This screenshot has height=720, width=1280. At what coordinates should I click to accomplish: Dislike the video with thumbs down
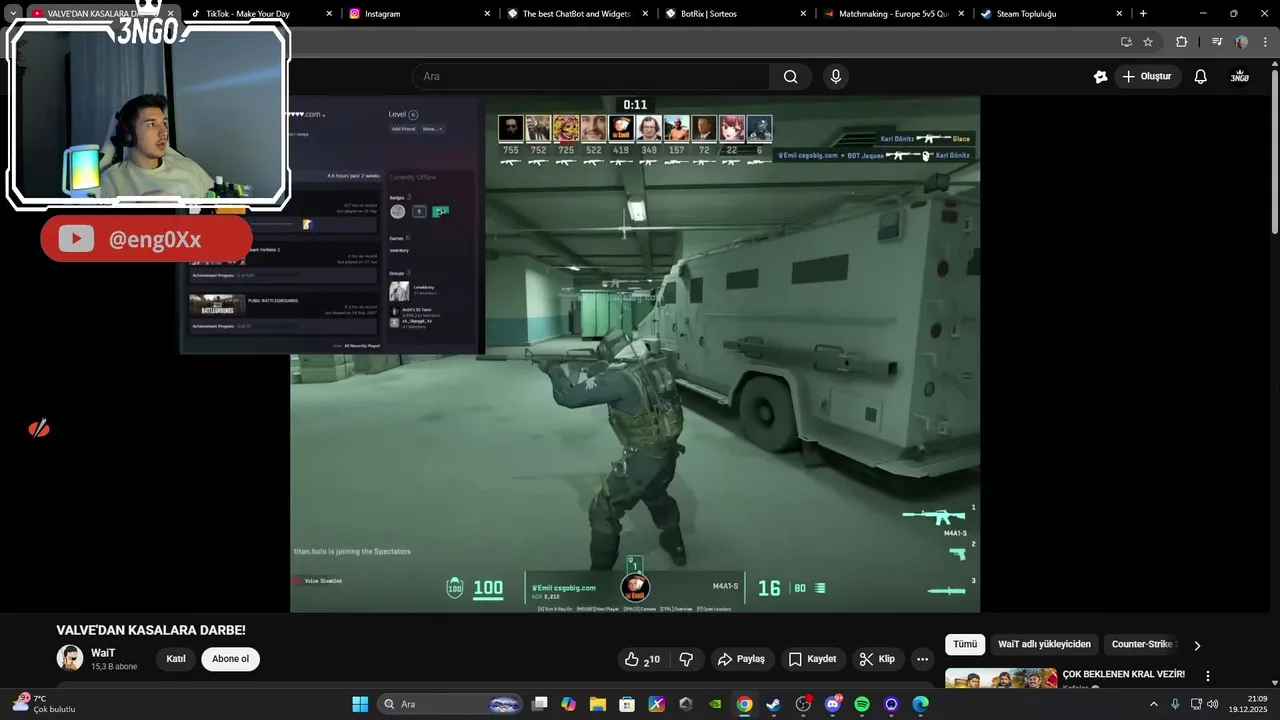tap(686, 659)
